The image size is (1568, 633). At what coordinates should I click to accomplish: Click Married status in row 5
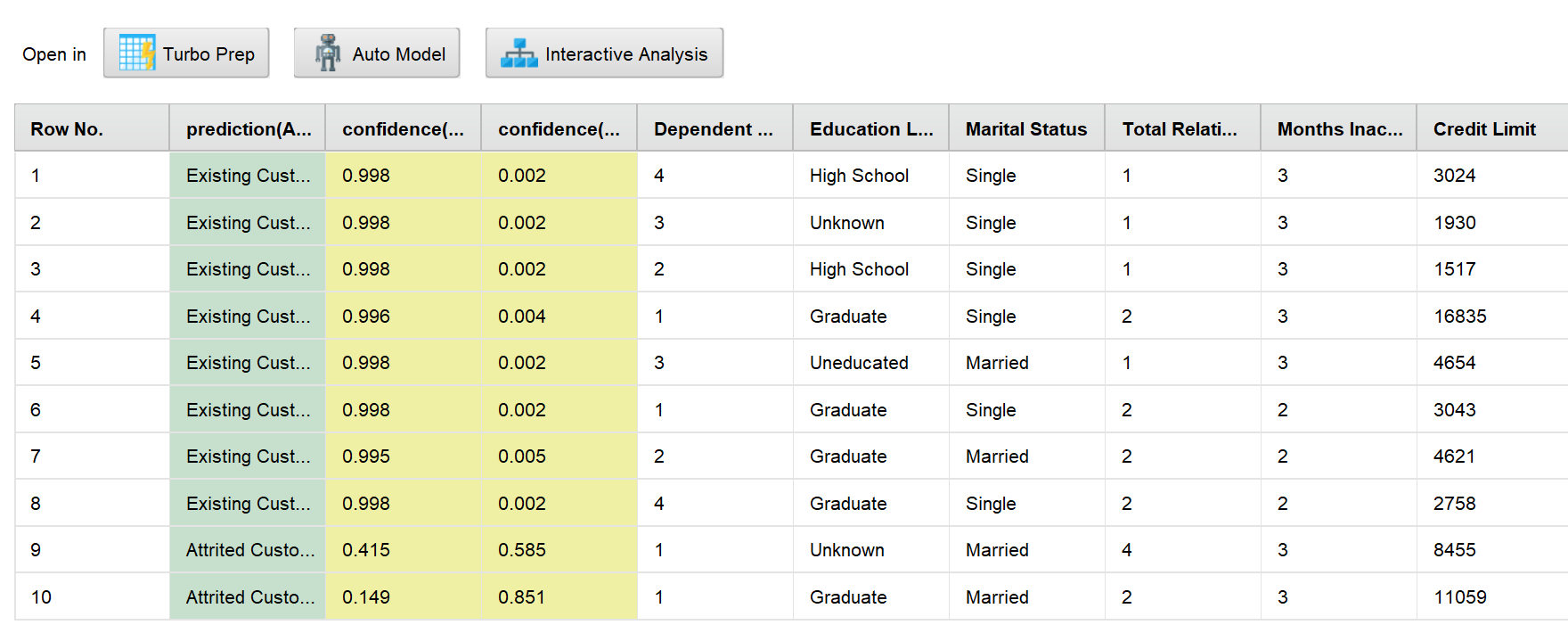click(1027, 363)
